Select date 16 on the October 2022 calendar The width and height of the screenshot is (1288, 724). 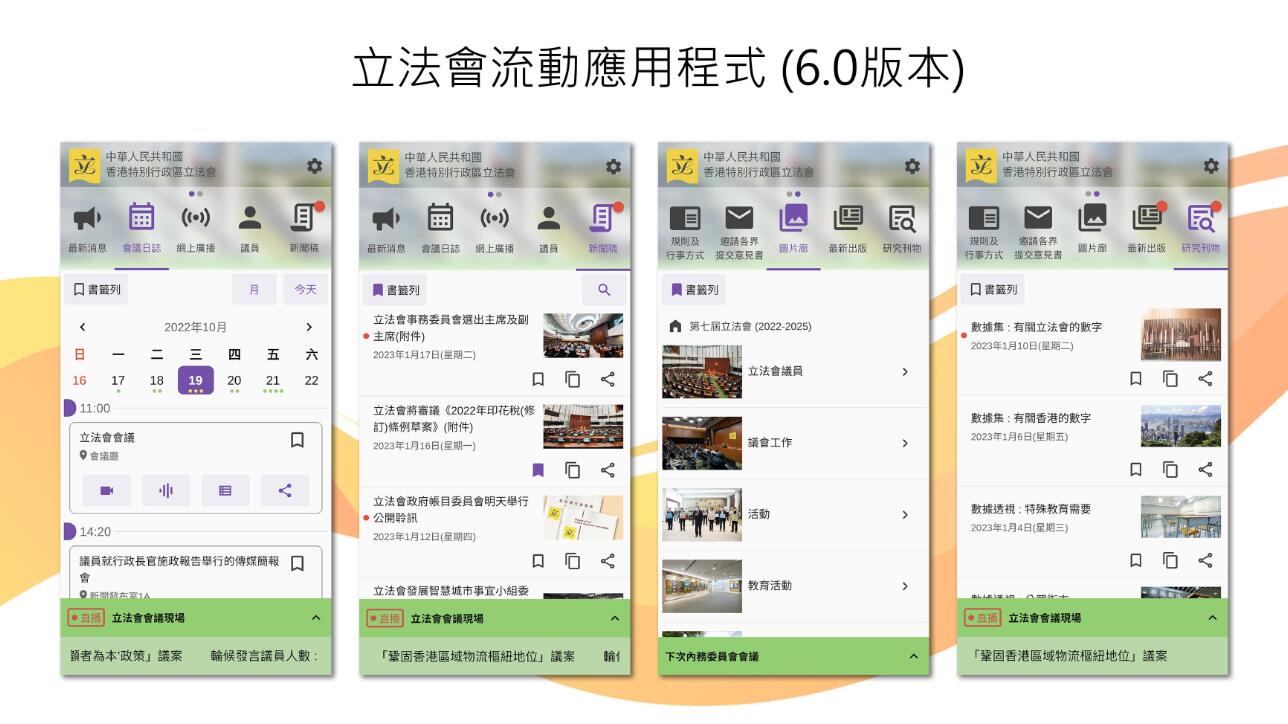(78, 380)
